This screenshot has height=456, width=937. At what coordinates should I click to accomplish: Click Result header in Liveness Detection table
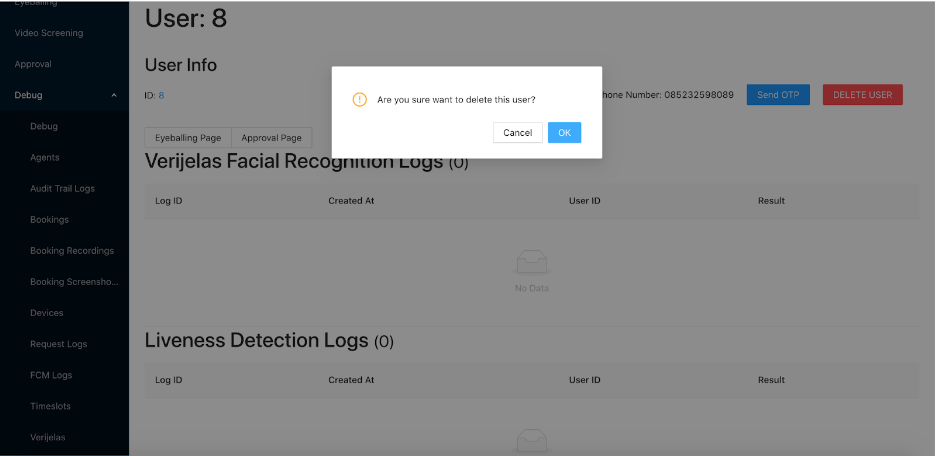771,380
